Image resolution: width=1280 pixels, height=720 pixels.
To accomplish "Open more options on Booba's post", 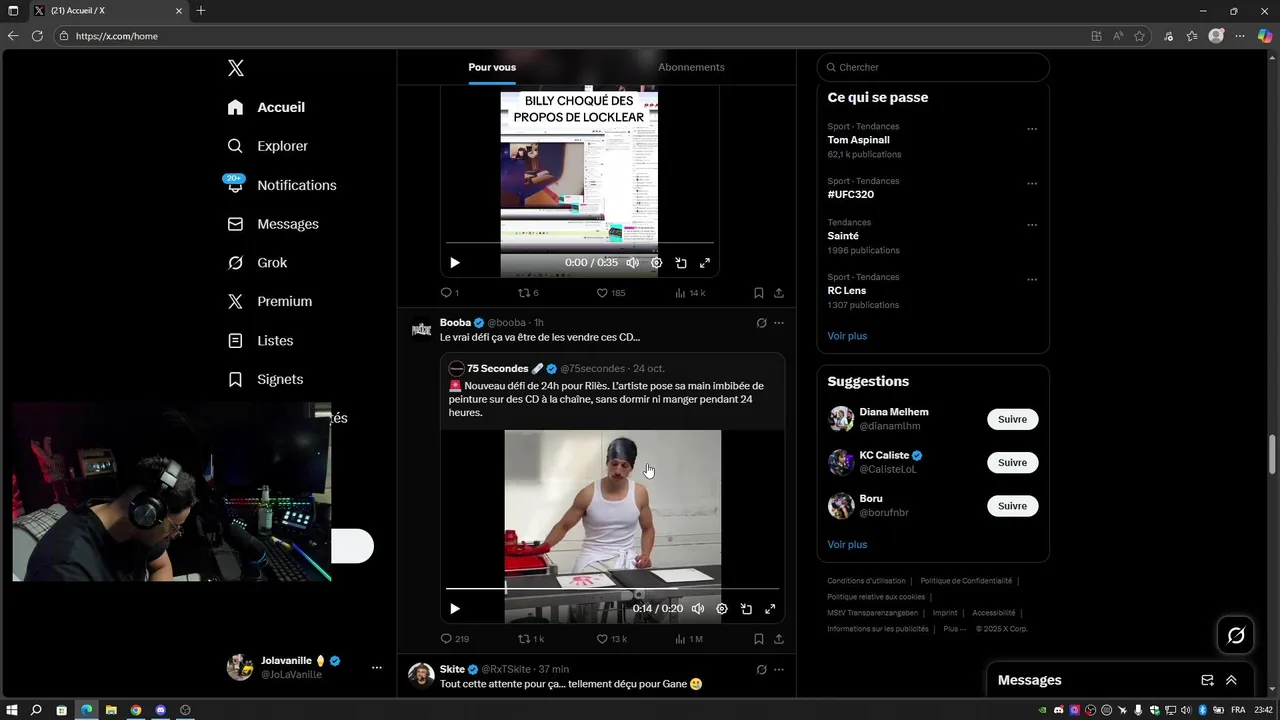I will tap(779, 323).
